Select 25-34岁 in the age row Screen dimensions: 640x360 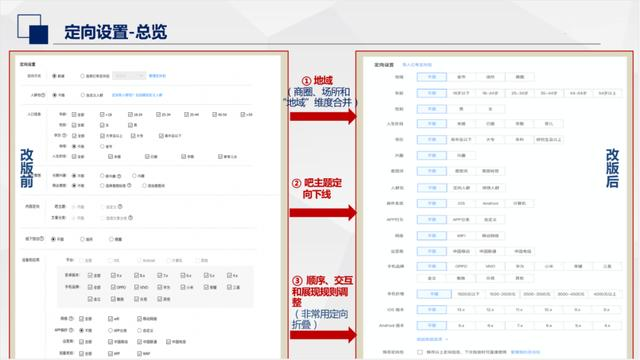tap(519, 93)
